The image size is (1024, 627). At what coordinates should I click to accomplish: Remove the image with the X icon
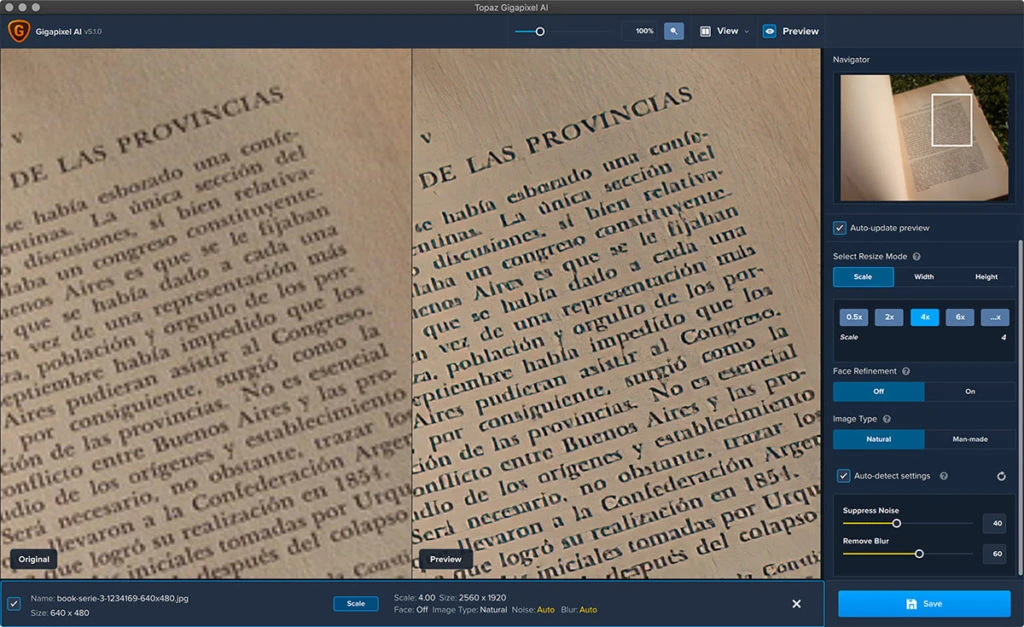pyautogui.click(x=796, y=604)
